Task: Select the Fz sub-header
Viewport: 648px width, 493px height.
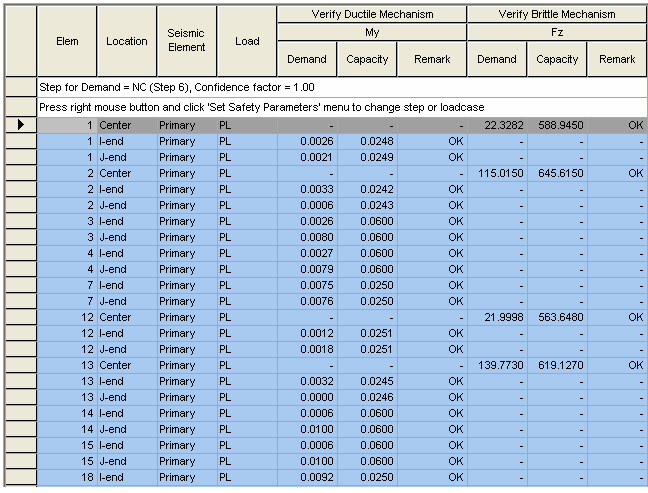Action: (x=557, y=32)
